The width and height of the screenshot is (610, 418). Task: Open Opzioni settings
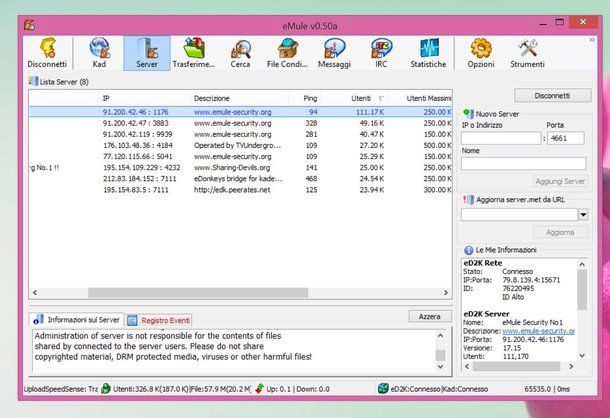pyautogui.click(x=481, y=53)
